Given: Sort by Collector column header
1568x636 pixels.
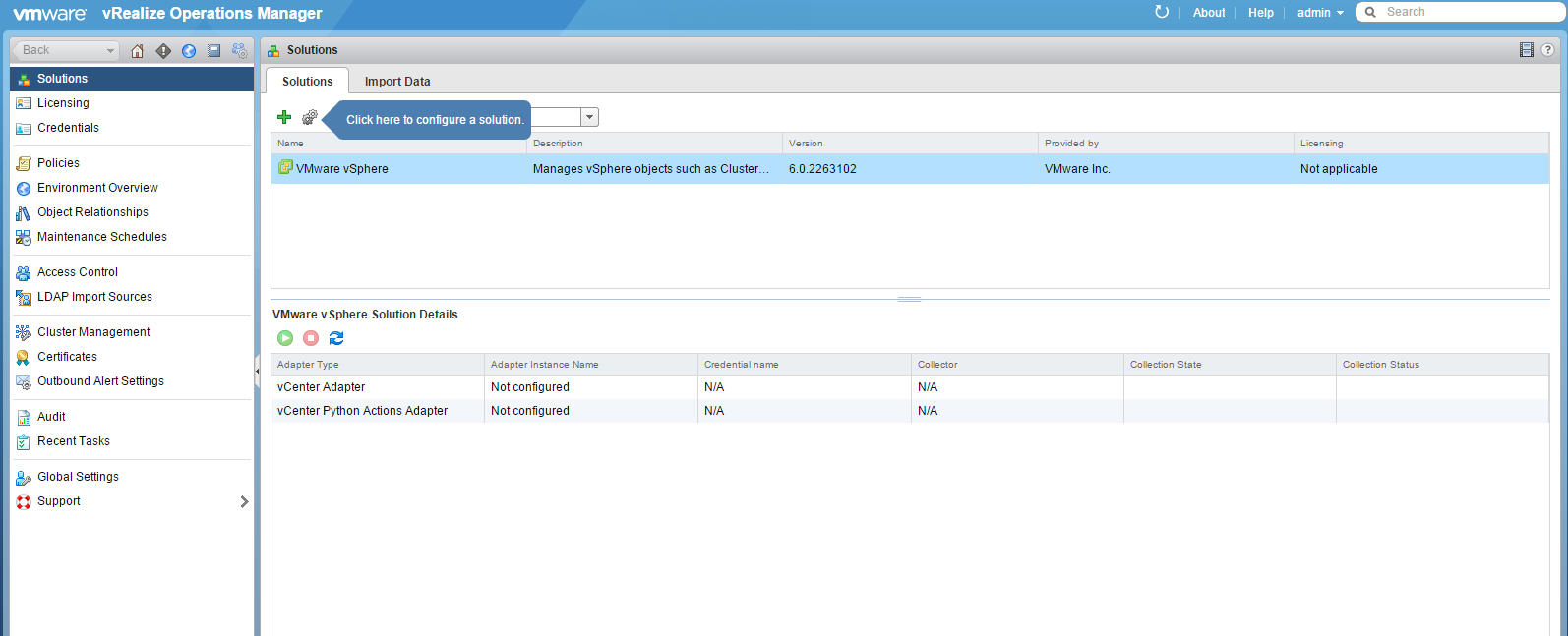Looking at the screenshot, I should (x=1017, y=365).
